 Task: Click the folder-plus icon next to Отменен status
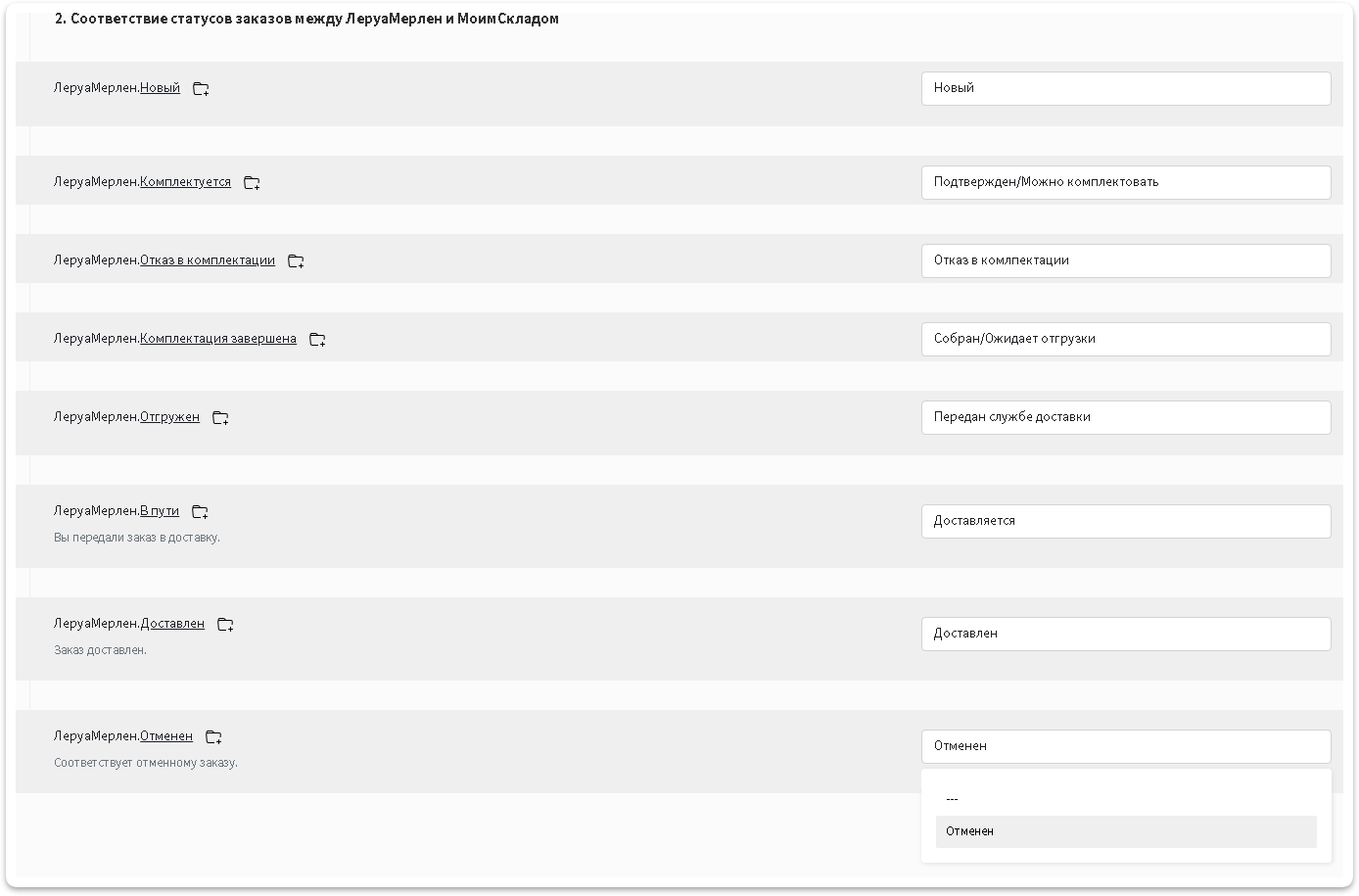tap(213, 737)
